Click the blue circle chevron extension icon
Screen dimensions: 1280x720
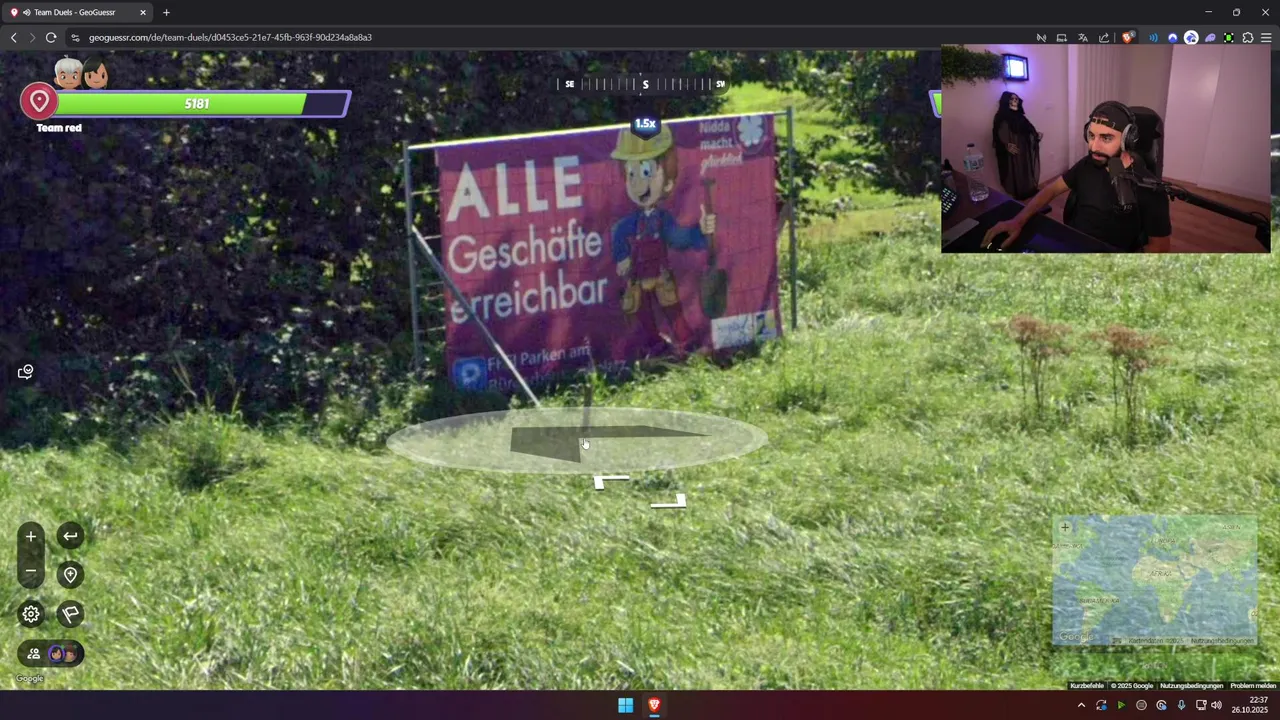1172,38
